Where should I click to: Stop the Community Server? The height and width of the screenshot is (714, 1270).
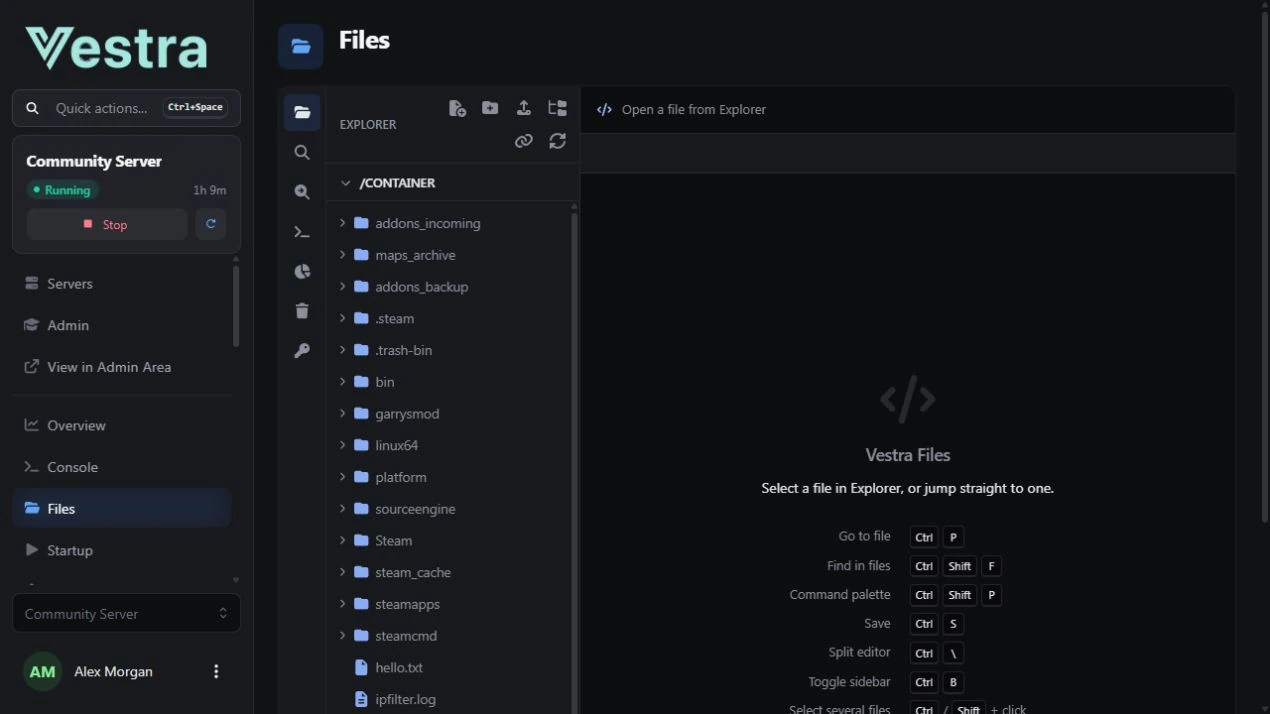pyautogui.click(x=107, y=224)
